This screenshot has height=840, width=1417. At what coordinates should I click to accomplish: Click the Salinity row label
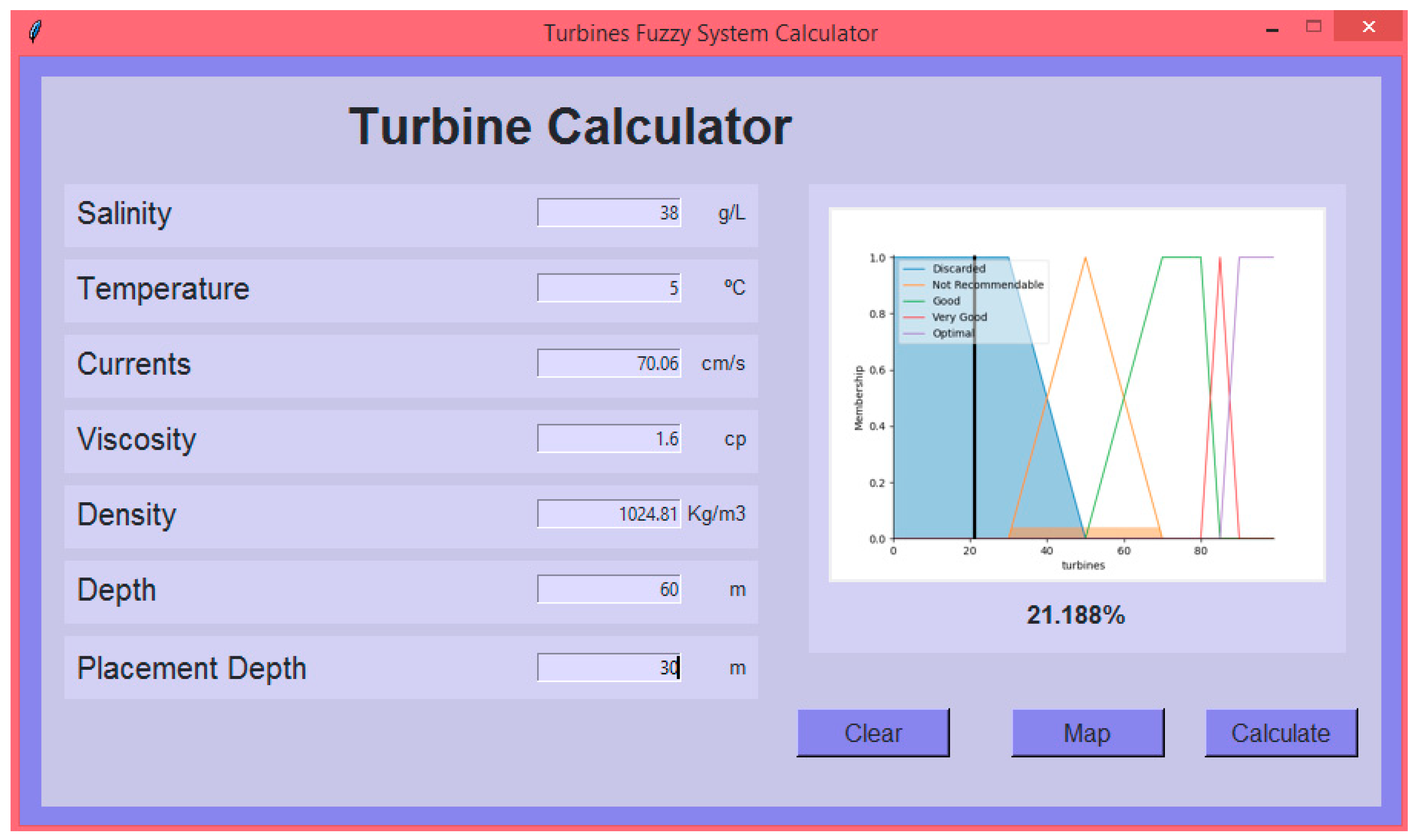point(124,214)
